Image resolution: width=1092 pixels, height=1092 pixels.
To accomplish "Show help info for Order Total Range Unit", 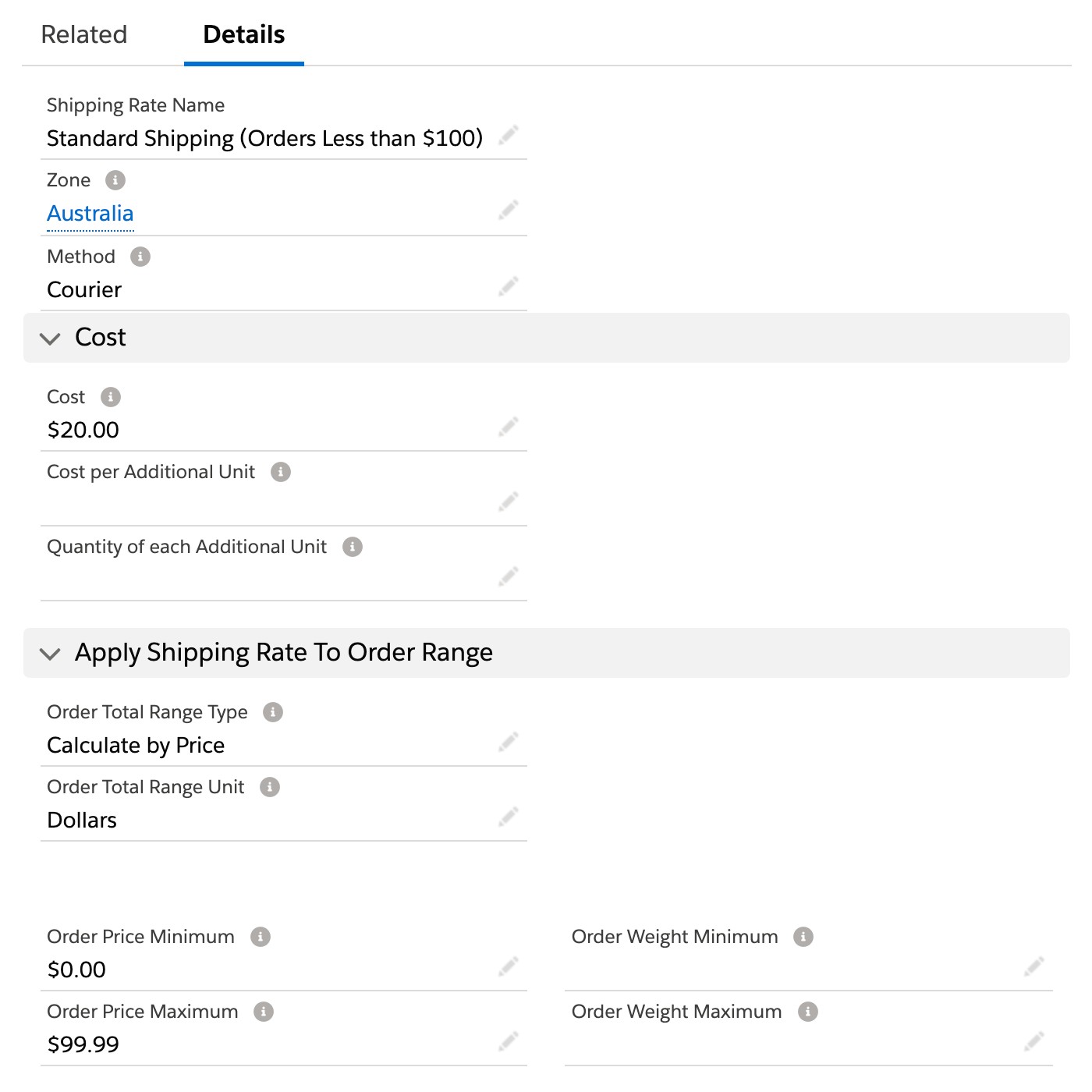I will [270, 787].
